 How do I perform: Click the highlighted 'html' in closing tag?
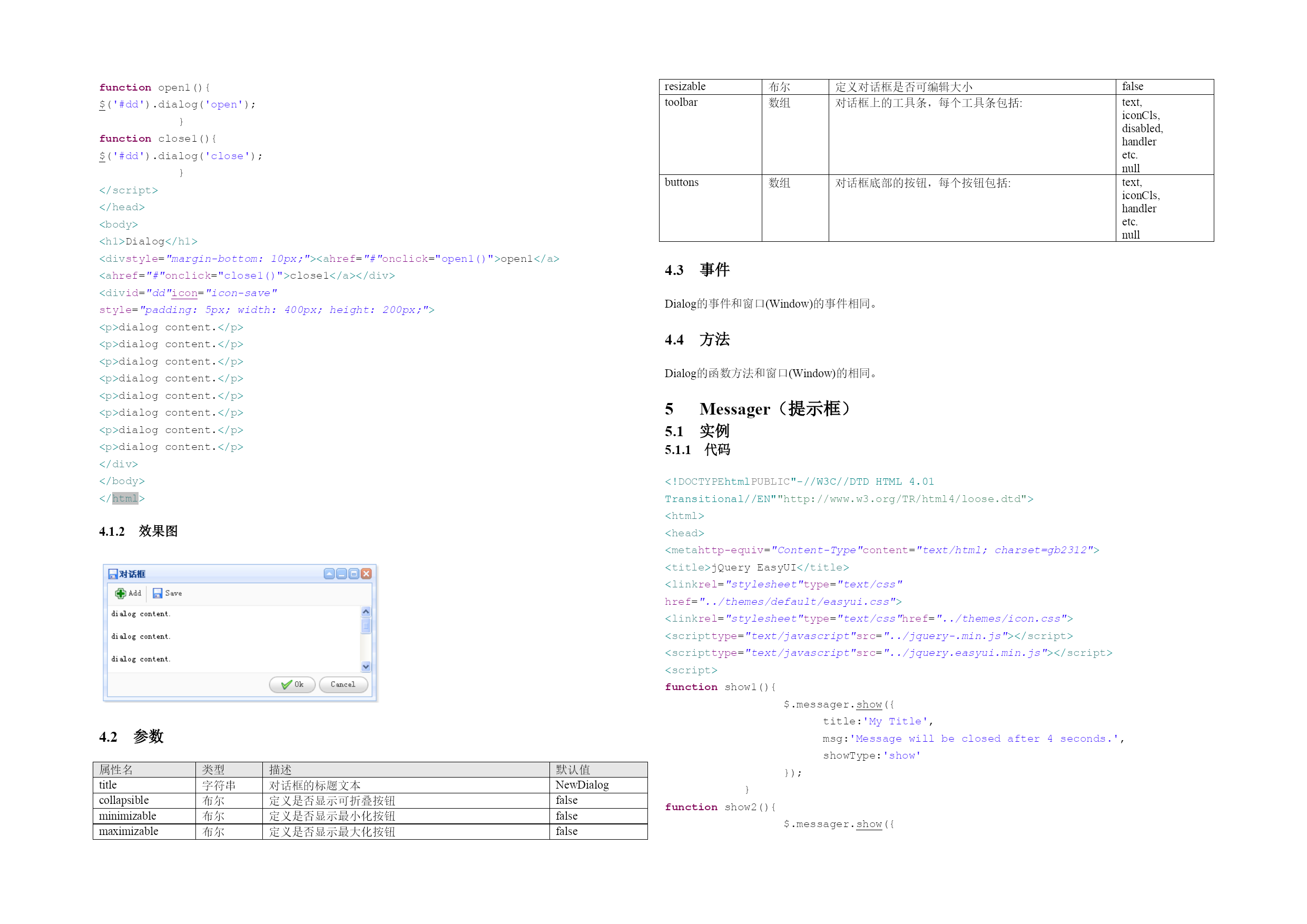125,498
